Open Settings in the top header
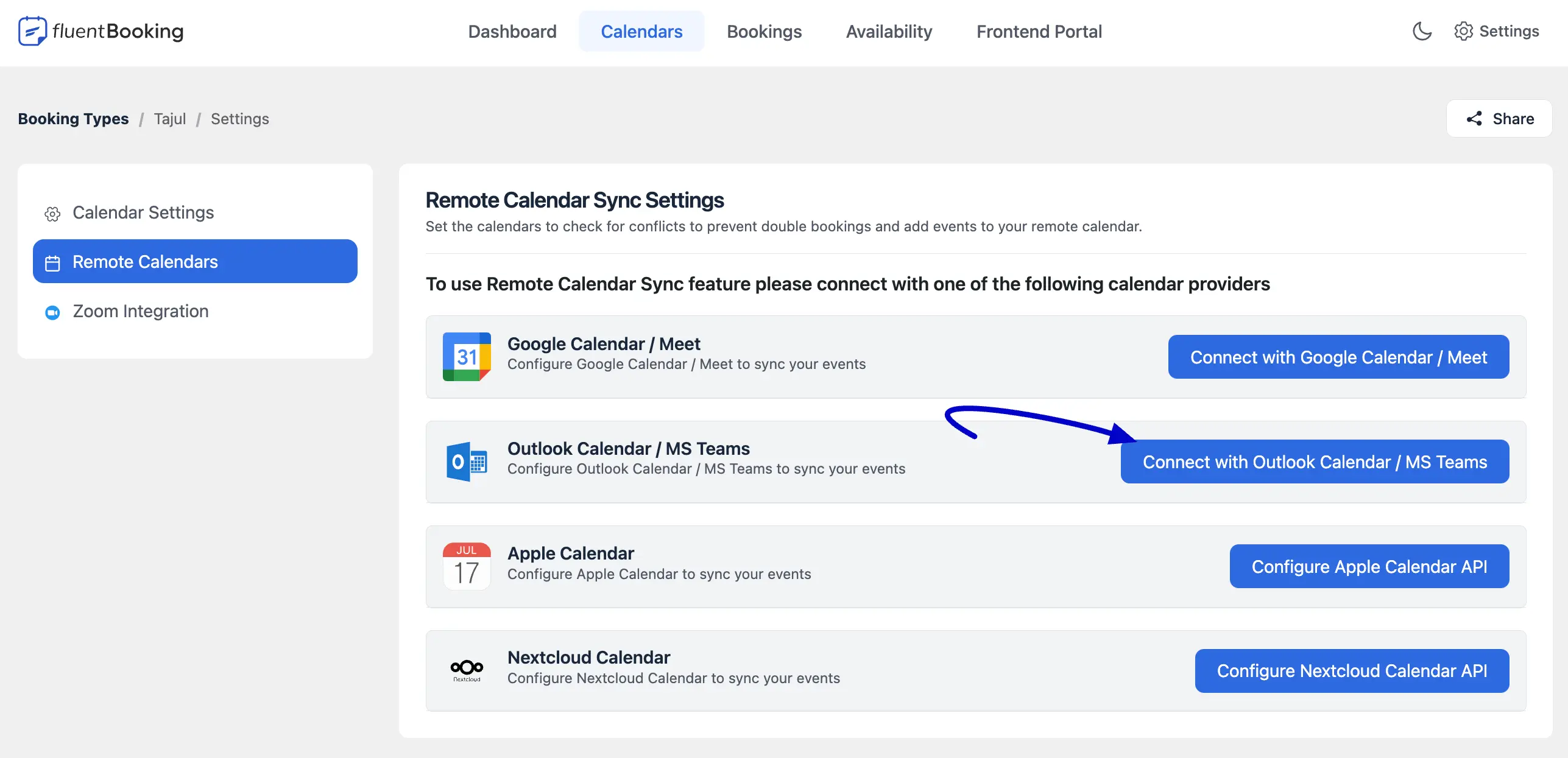 pyautogui.click(x=1497, y=31)
